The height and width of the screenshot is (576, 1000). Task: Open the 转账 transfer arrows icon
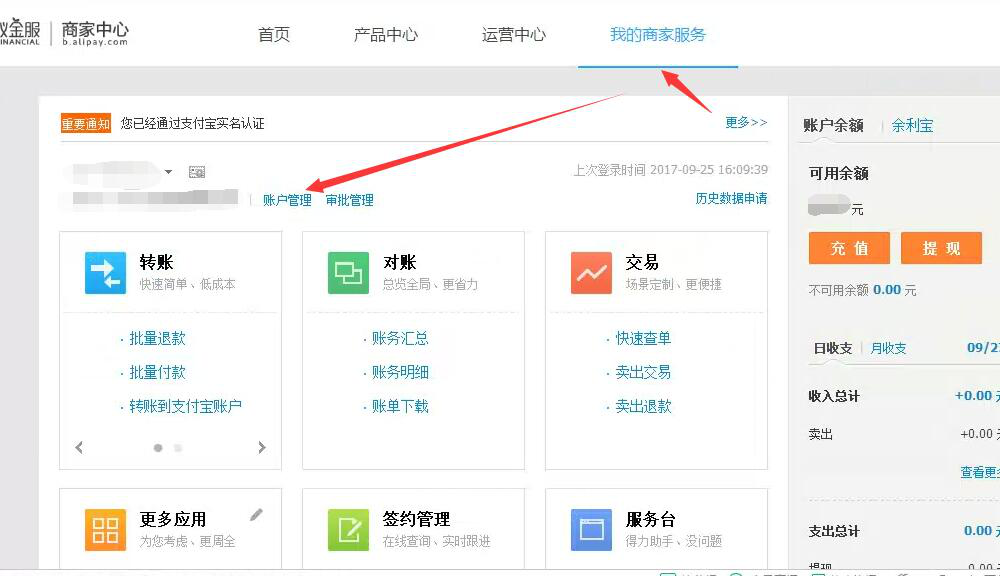coord(105,273)
